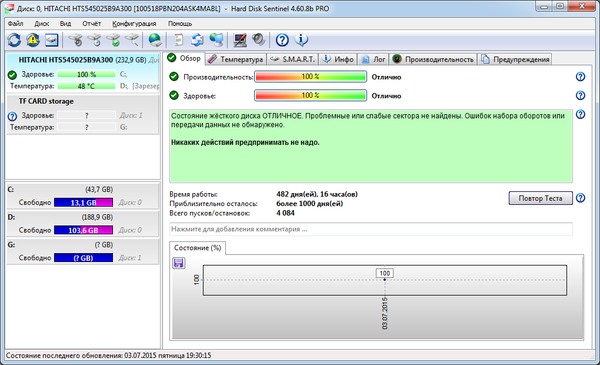
Task: Open the Диск menu
Action: [x=42, y=23]
